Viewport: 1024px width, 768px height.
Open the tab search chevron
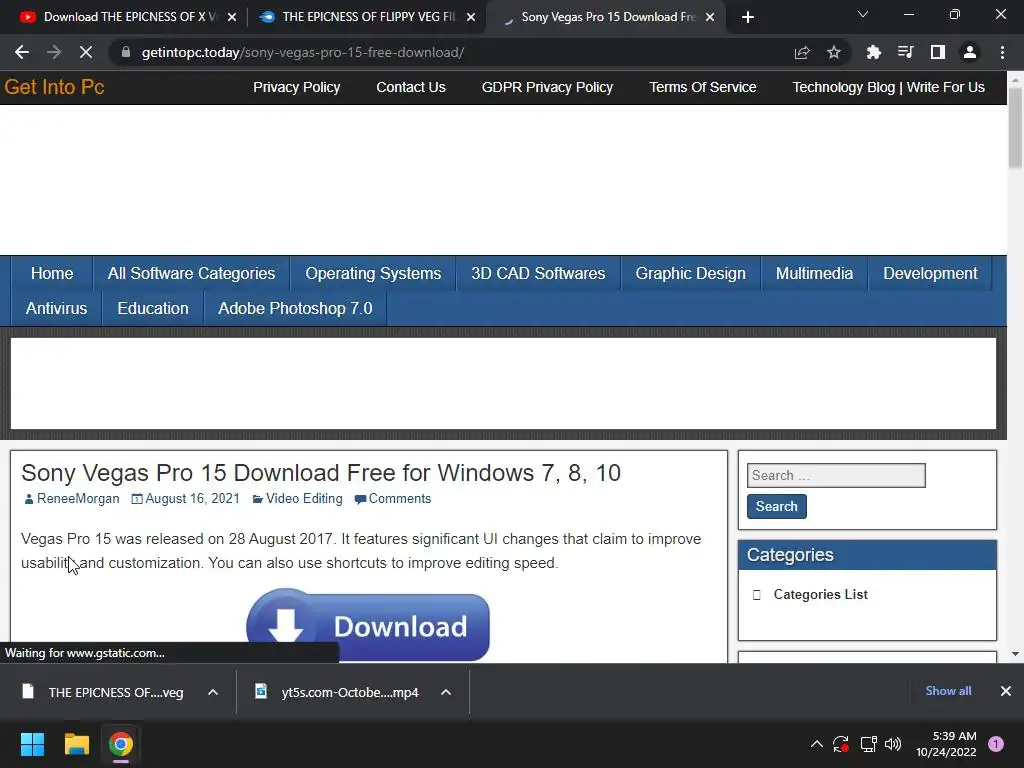pyautogui.click(x=863, y=14)
